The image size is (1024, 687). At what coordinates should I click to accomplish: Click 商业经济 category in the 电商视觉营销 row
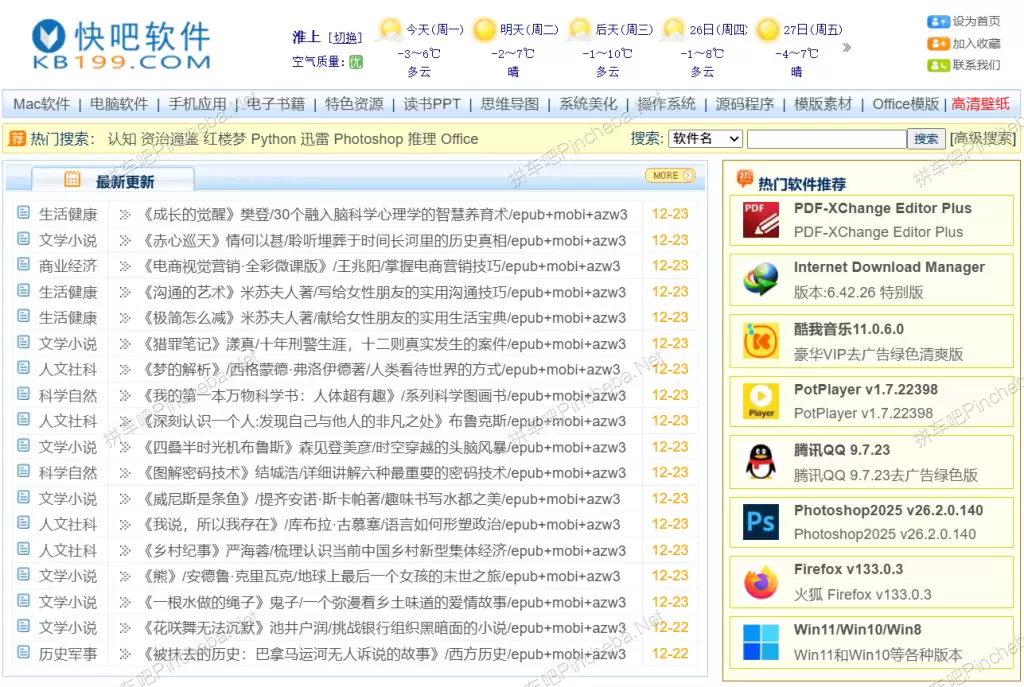point(68,266)
